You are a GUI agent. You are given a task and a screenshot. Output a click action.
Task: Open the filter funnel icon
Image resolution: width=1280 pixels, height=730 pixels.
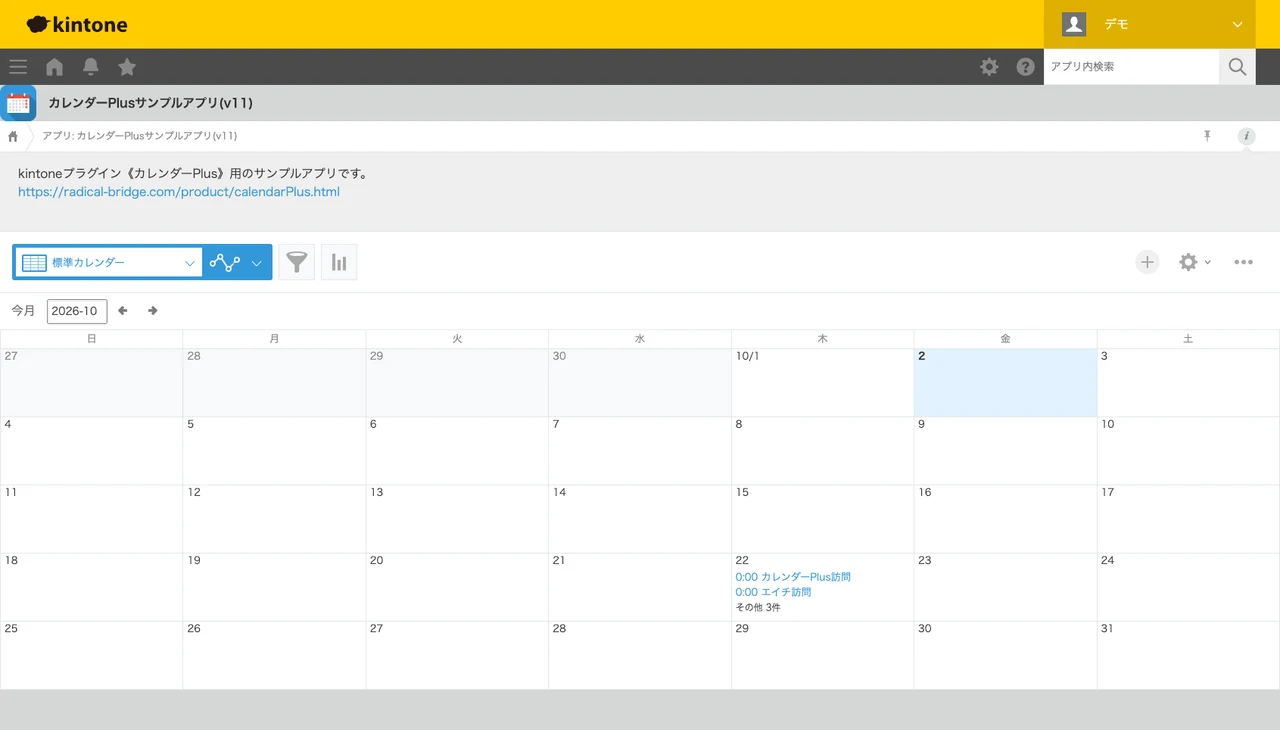click(296, 262)
